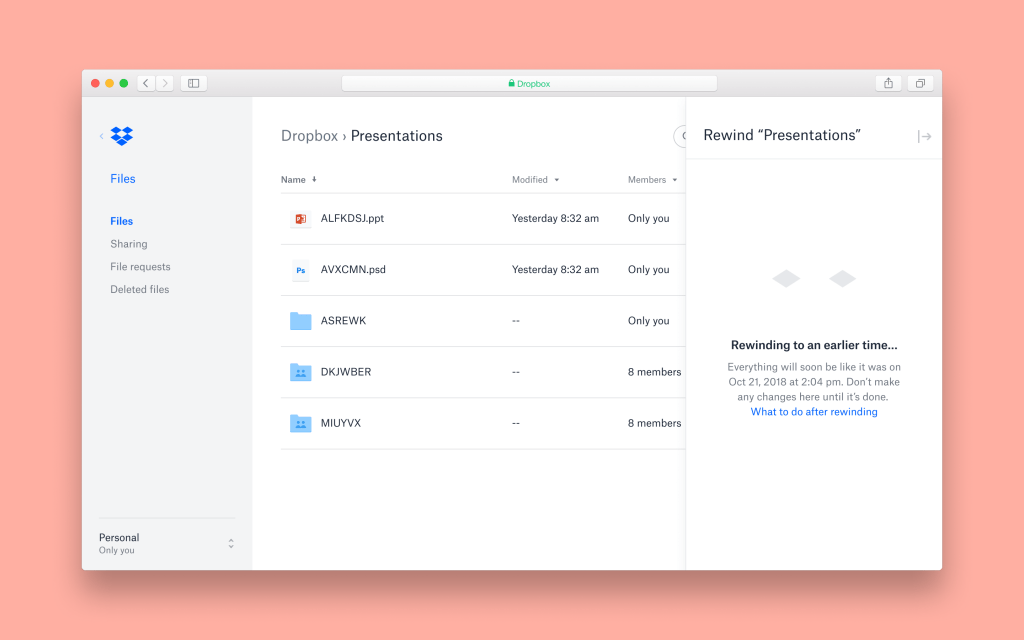The height and width of the screenshot is (640, 1024).
Task: Click the Photoshop icon for AVXCMN.psd
Action: 300,270
